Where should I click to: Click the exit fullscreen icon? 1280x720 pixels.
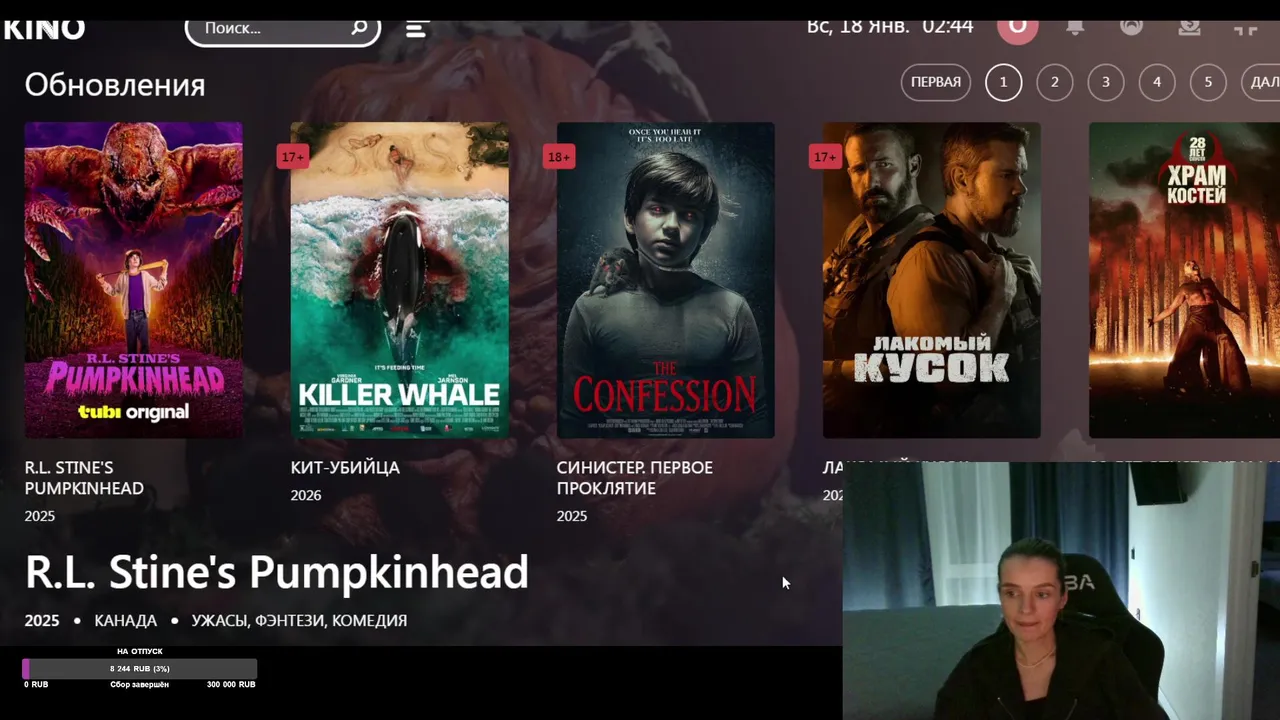coord(1245,28)
